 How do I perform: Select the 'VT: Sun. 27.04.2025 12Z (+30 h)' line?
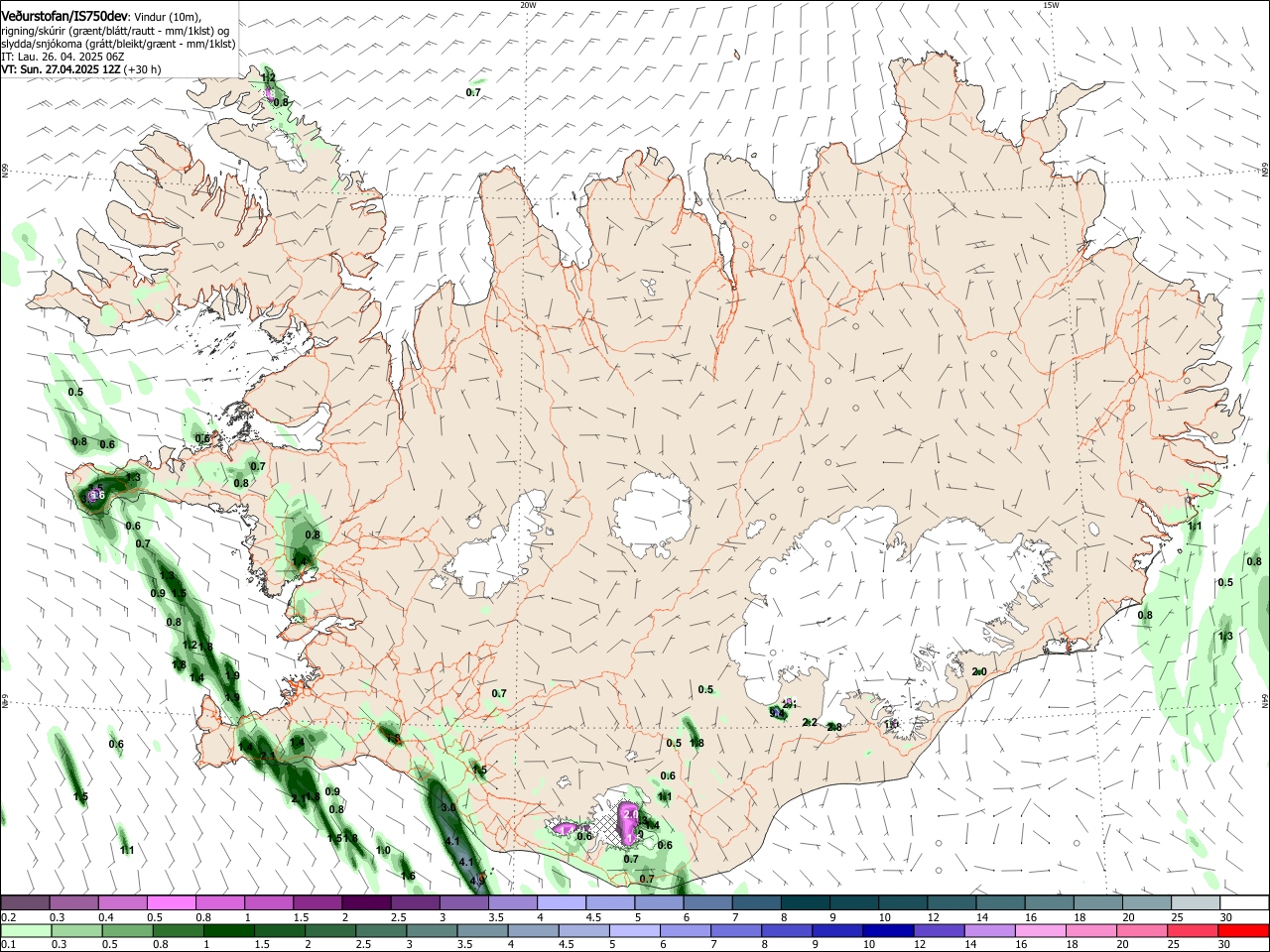pyautogui.click(x=81, y=69)
